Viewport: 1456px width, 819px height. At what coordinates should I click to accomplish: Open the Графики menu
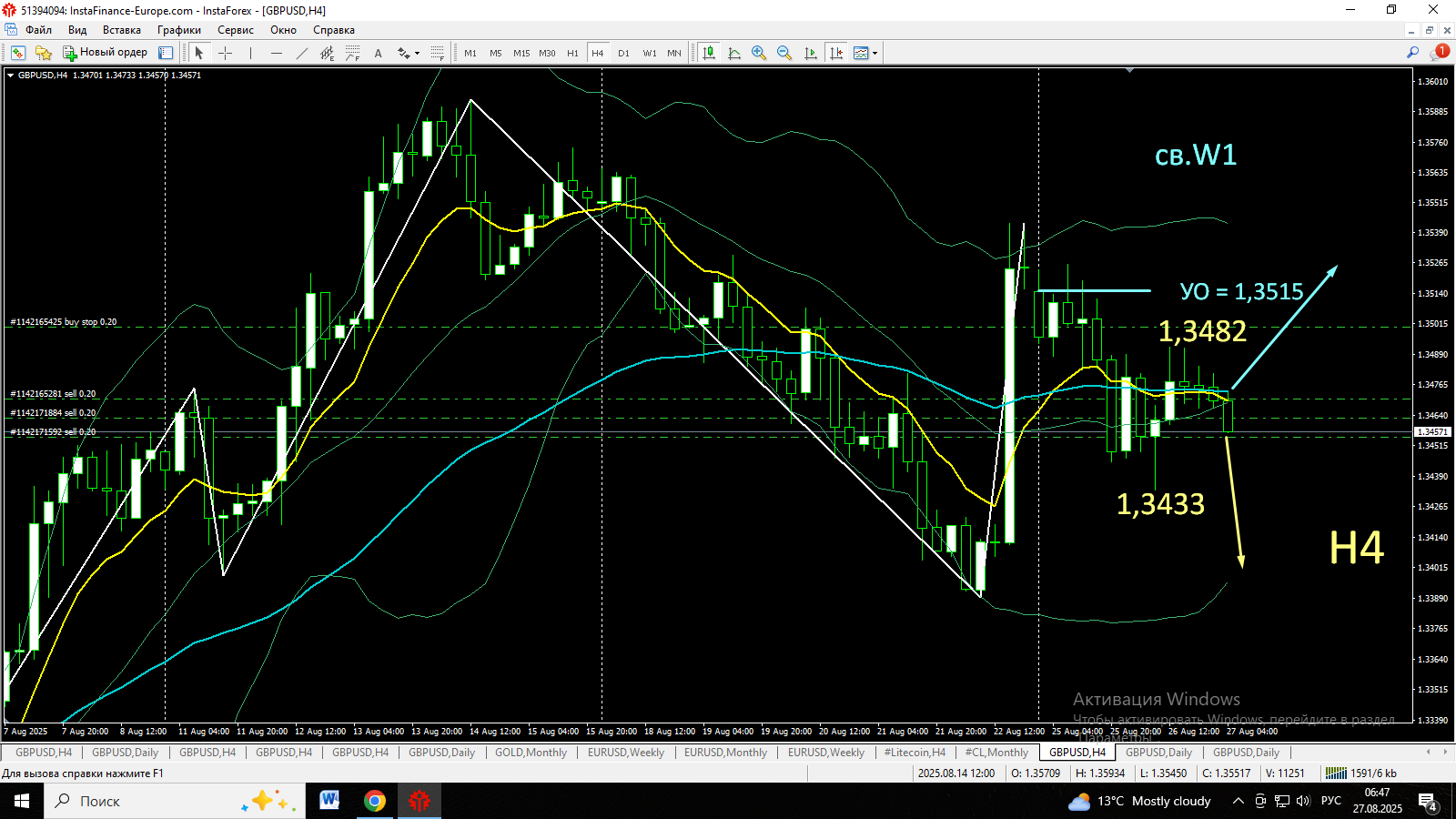(x=179, y=30)
